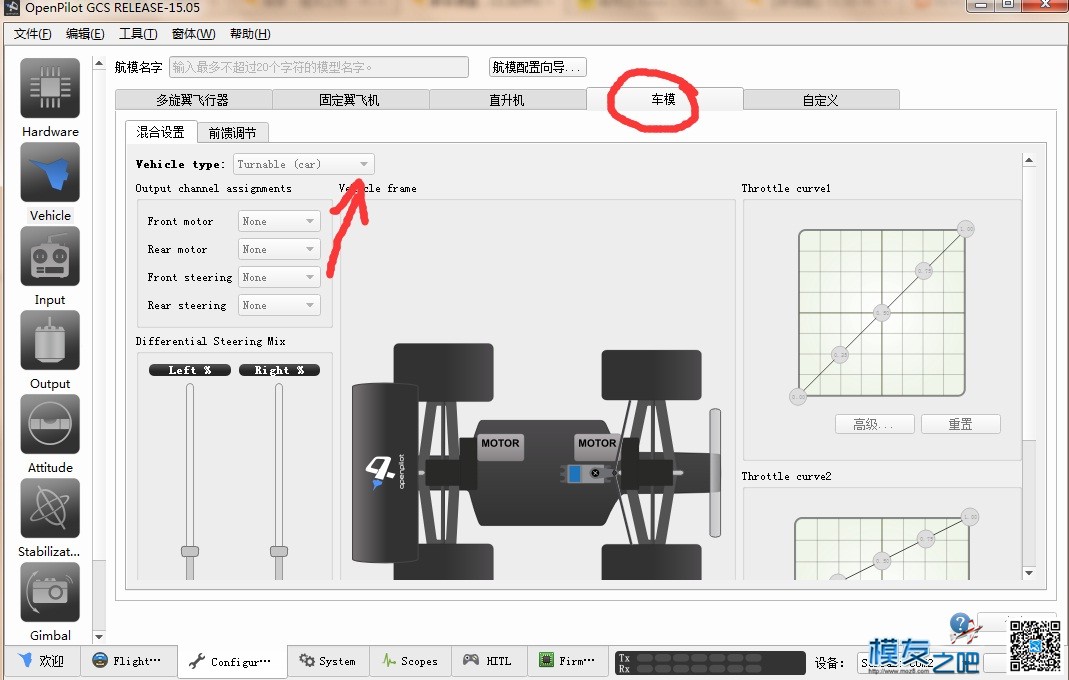Select the 车模 tab
The height and width of the screenshot is (680, 1069).
click(663, 99)
